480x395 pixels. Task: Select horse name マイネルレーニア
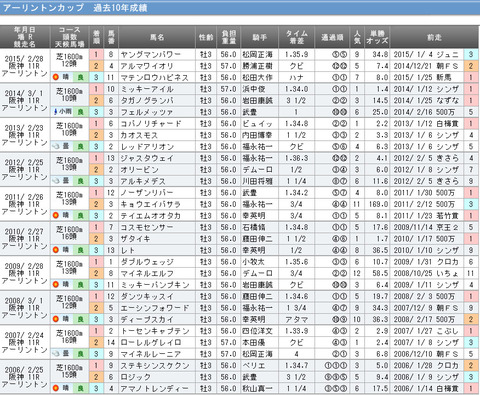pyautogui.click(x=151, y=354)
